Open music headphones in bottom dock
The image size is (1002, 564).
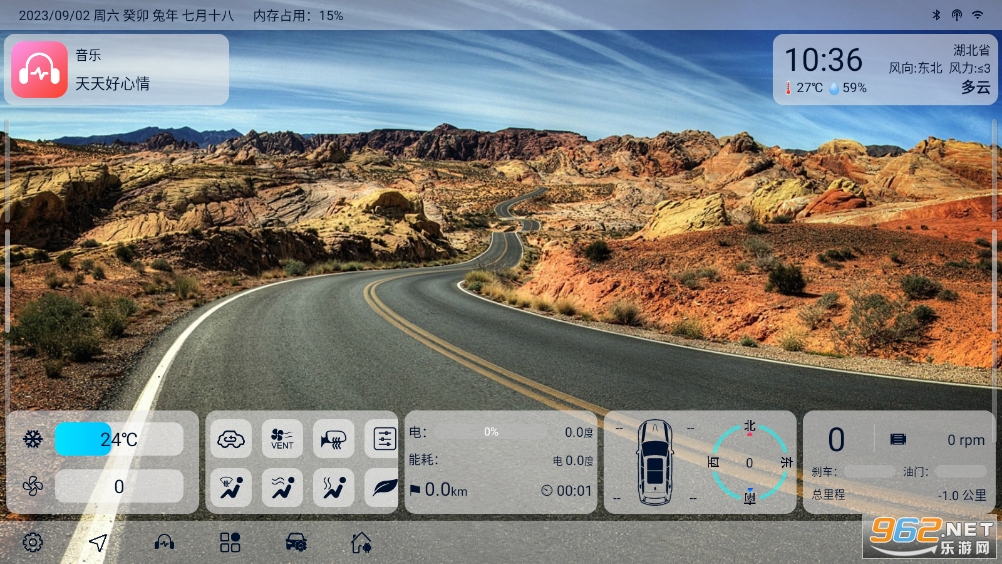coord(164,542)
